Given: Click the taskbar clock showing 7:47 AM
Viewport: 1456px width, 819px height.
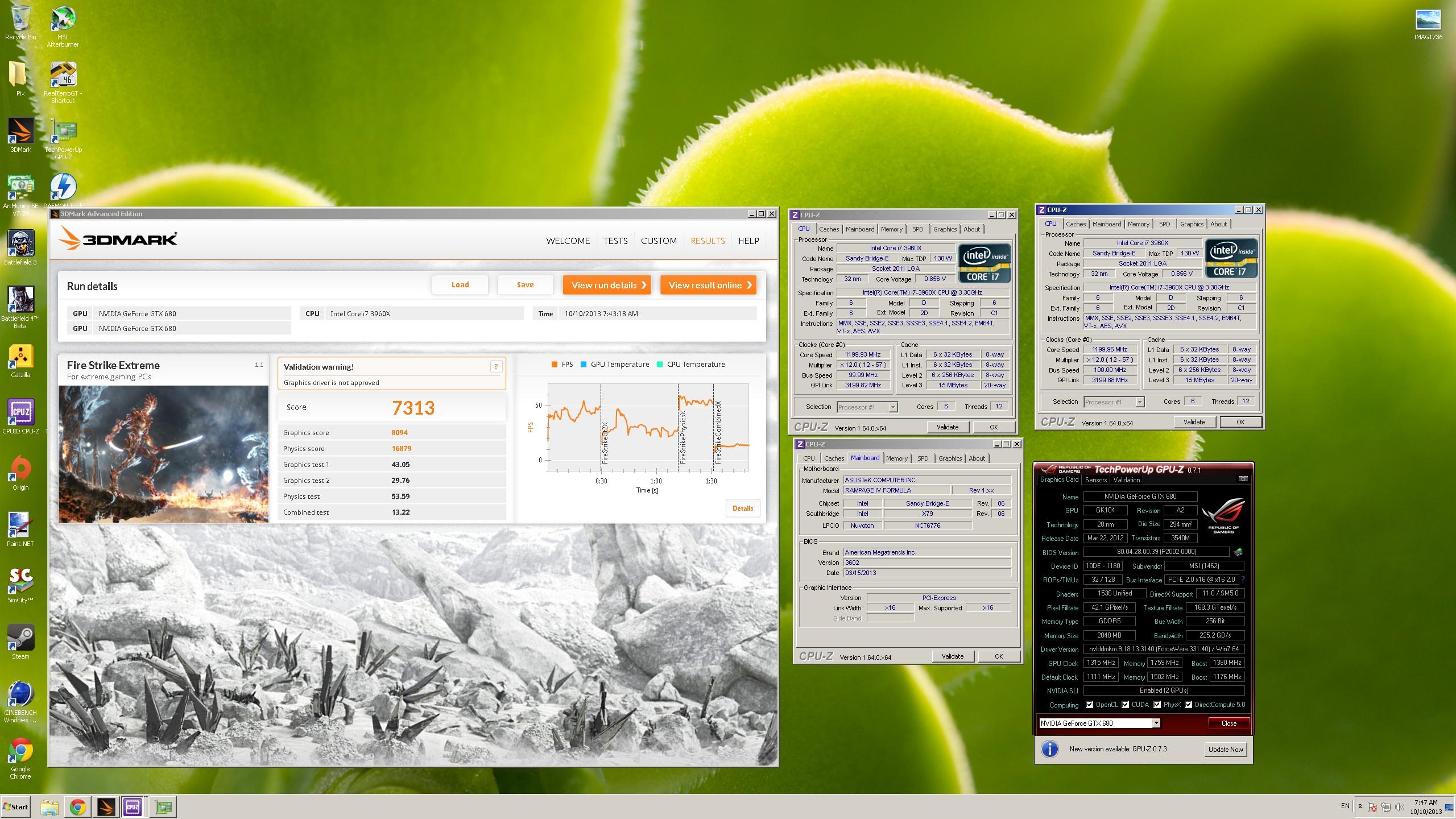Looking at the screenshot, I should (1426, 807).
